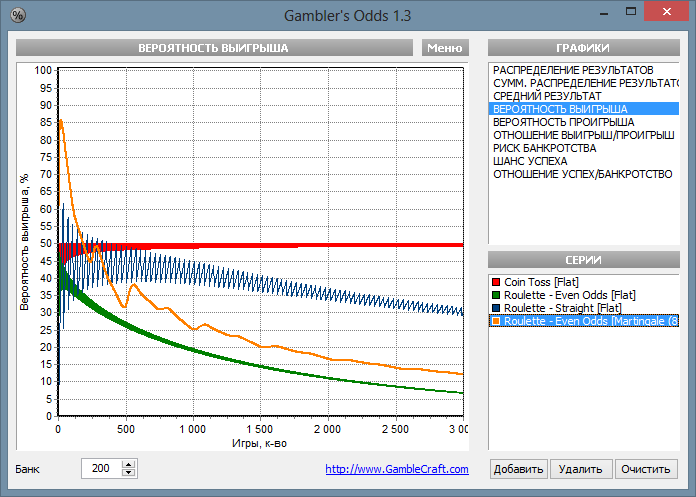
Task: Select Roulette - Straight [Flat] series
Action: point(562,308)
